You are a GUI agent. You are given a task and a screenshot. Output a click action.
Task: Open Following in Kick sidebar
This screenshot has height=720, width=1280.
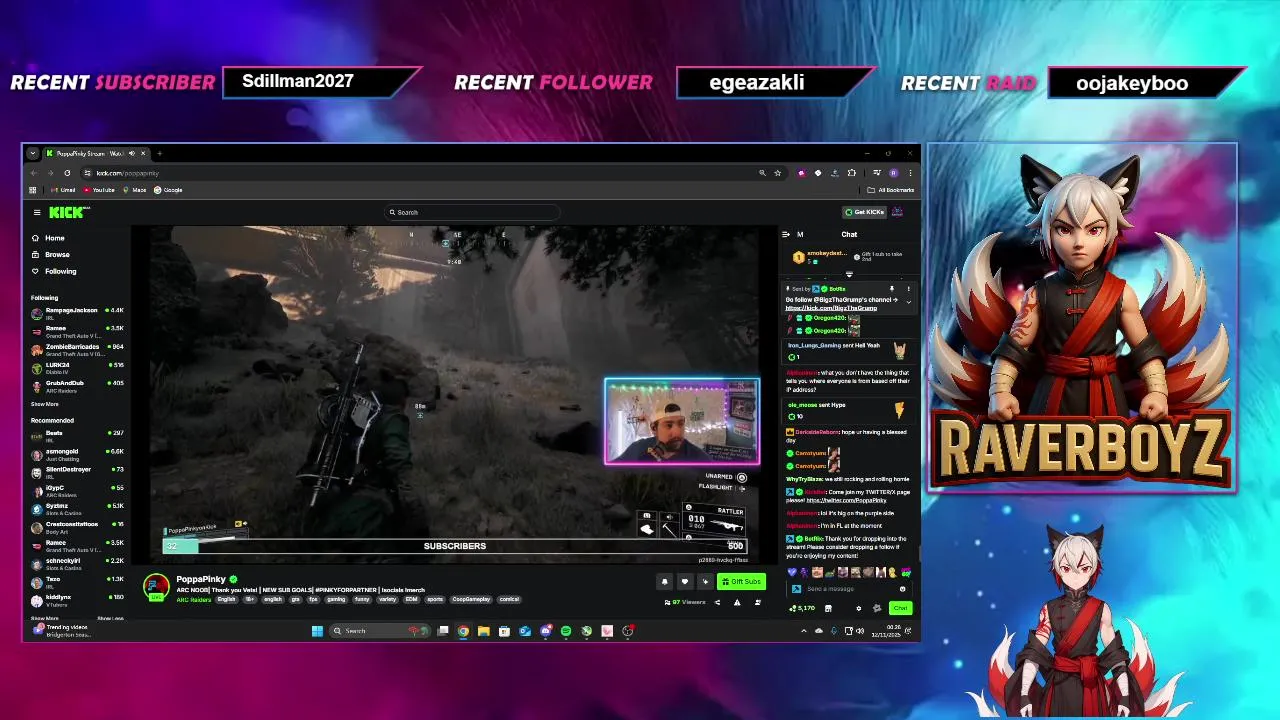coord(53,271)
